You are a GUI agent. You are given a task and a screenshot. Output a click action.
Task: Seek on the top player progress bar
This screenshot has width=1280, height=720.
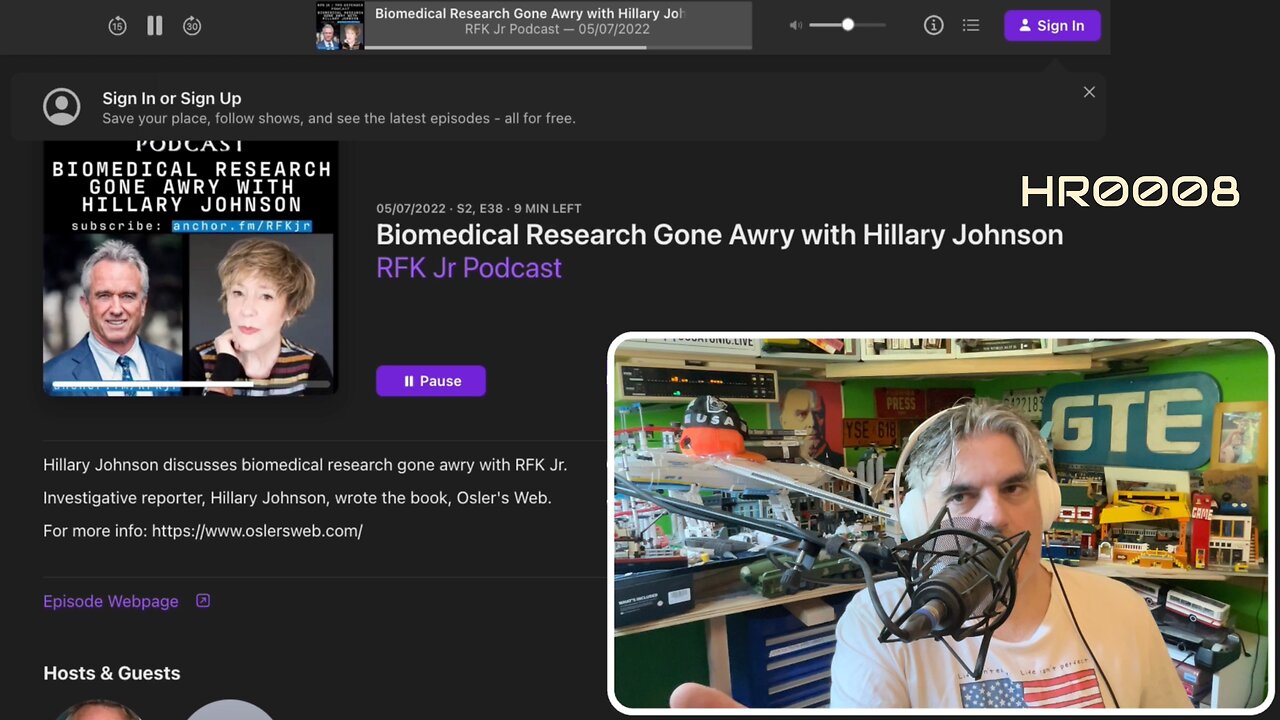point(558,46)
